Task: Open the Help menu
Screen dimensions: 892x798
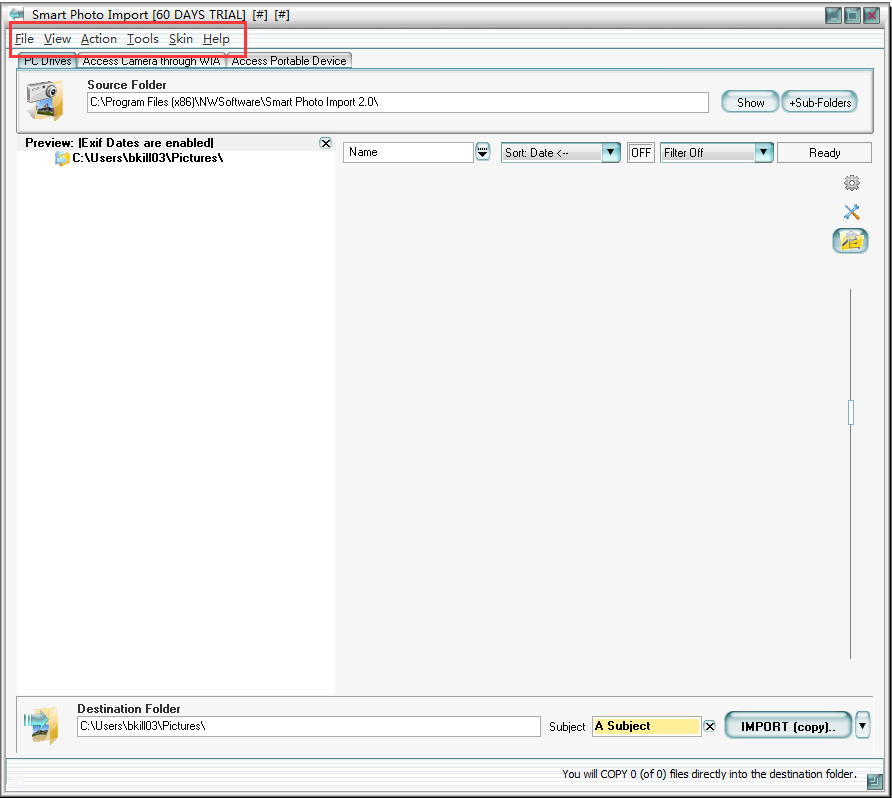Action: coord(216,39)
